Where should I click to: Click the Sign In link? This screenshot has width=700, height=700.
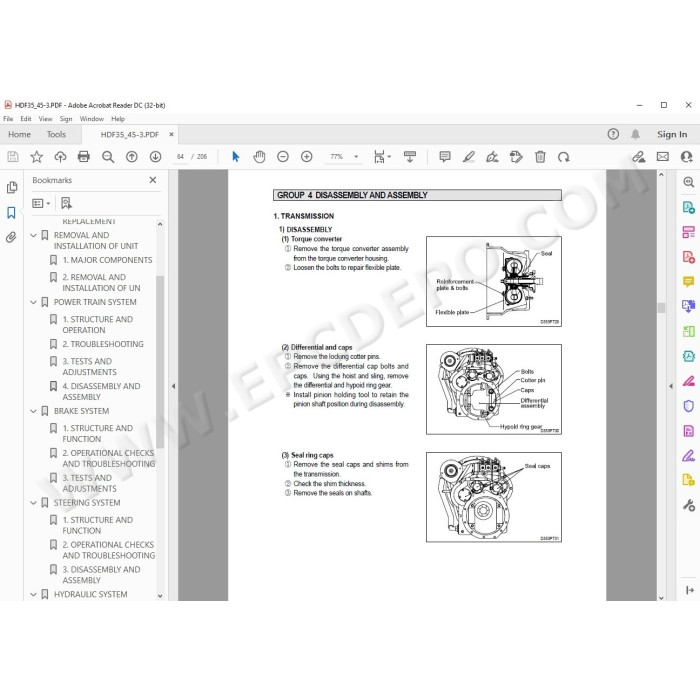672,134
